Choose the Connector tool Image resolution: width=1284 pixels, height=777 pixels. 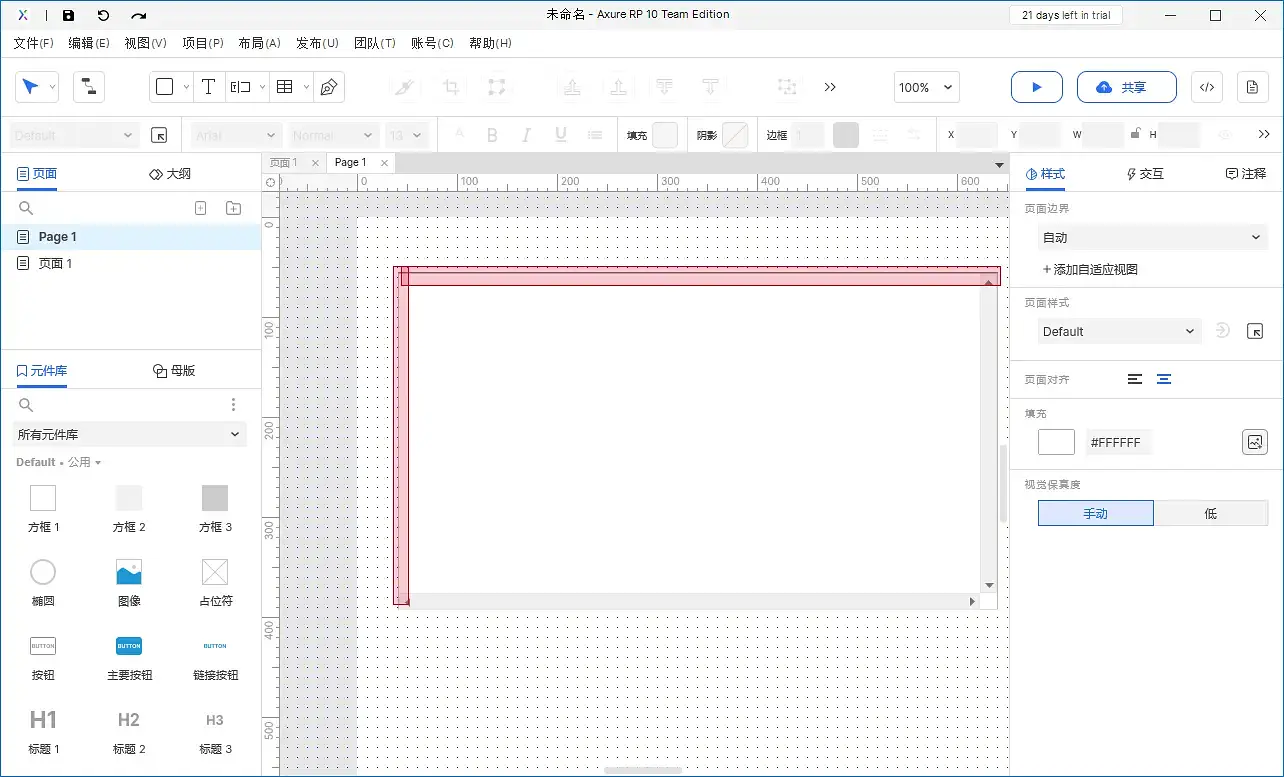pyautogui.click(x=89, y=87)
